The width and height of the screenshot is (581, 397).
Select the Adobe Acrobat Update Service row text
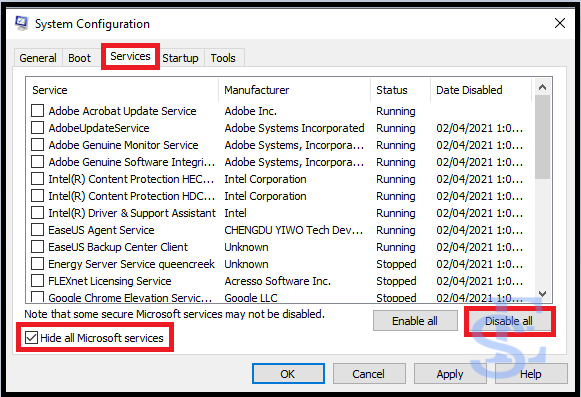click(x=122, y=111)
